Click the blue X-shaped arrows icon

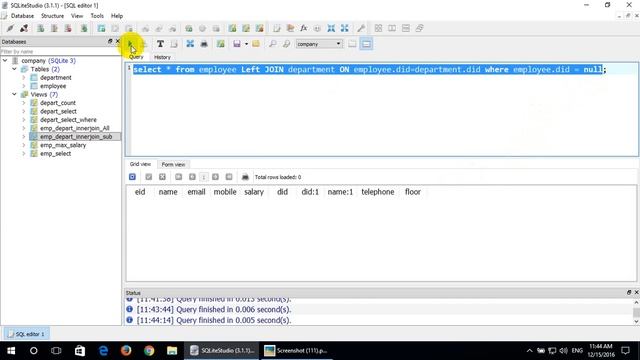pos(190,44)
